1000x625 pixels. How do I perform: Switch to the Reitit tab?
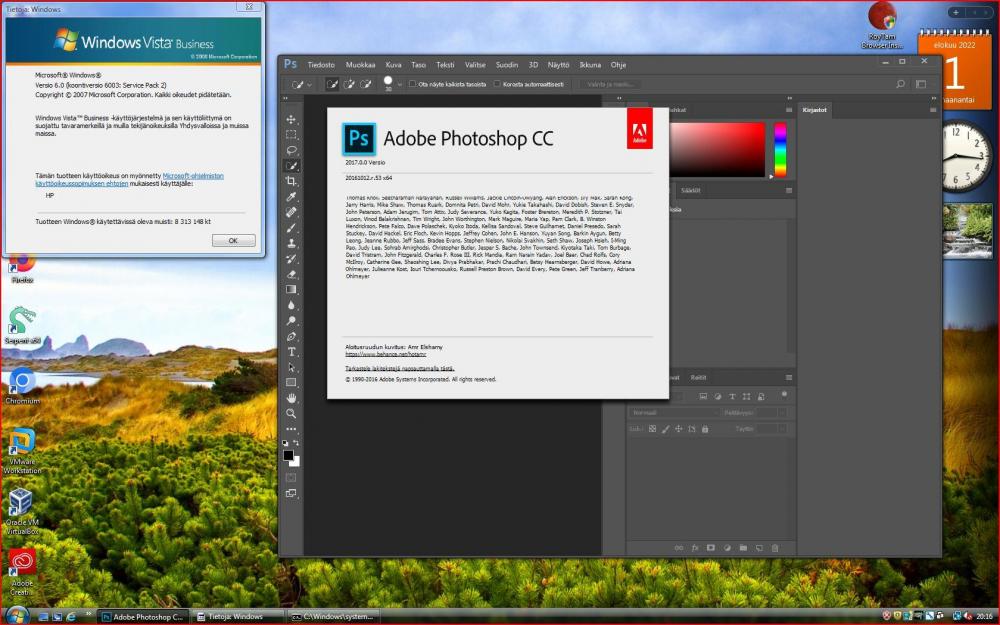[698, 377]
